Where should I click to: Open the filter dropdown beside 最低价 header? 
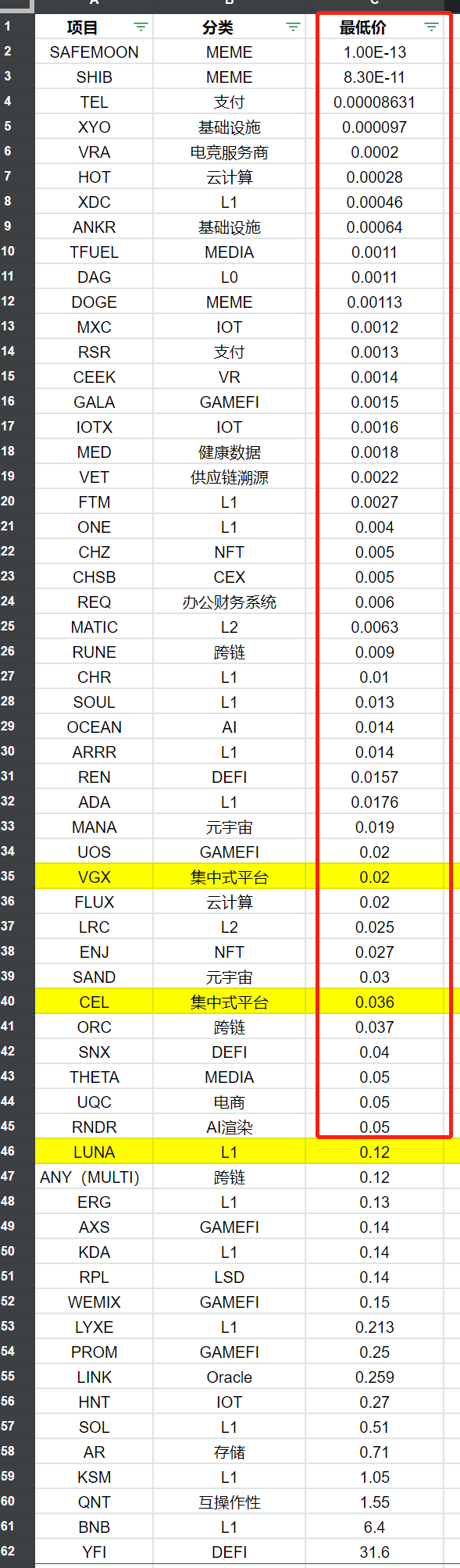(x=430, y=26)
